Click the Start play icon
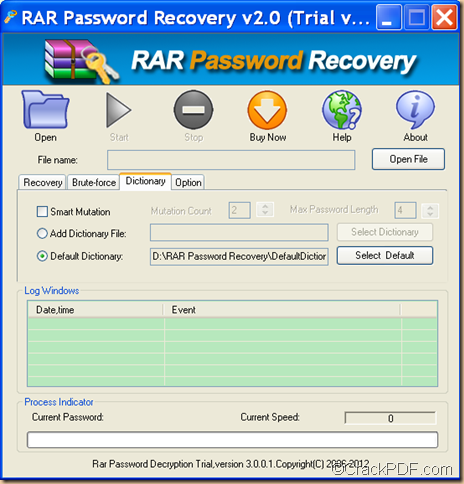464x484 pixels. click(x=118, y=110)
